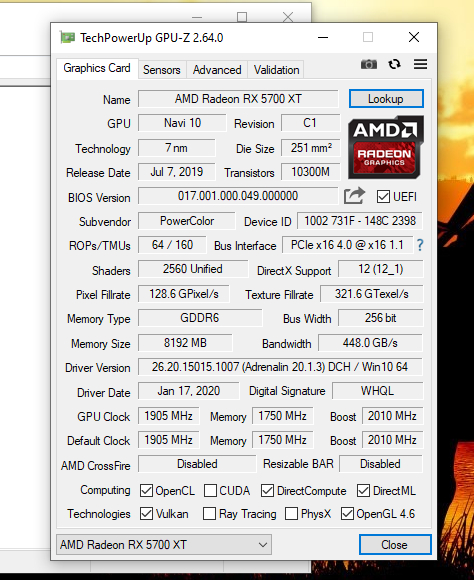Screen dimensions: 474x580
Task: Take a screenshot with the camera icon
Action: (369, 64)
